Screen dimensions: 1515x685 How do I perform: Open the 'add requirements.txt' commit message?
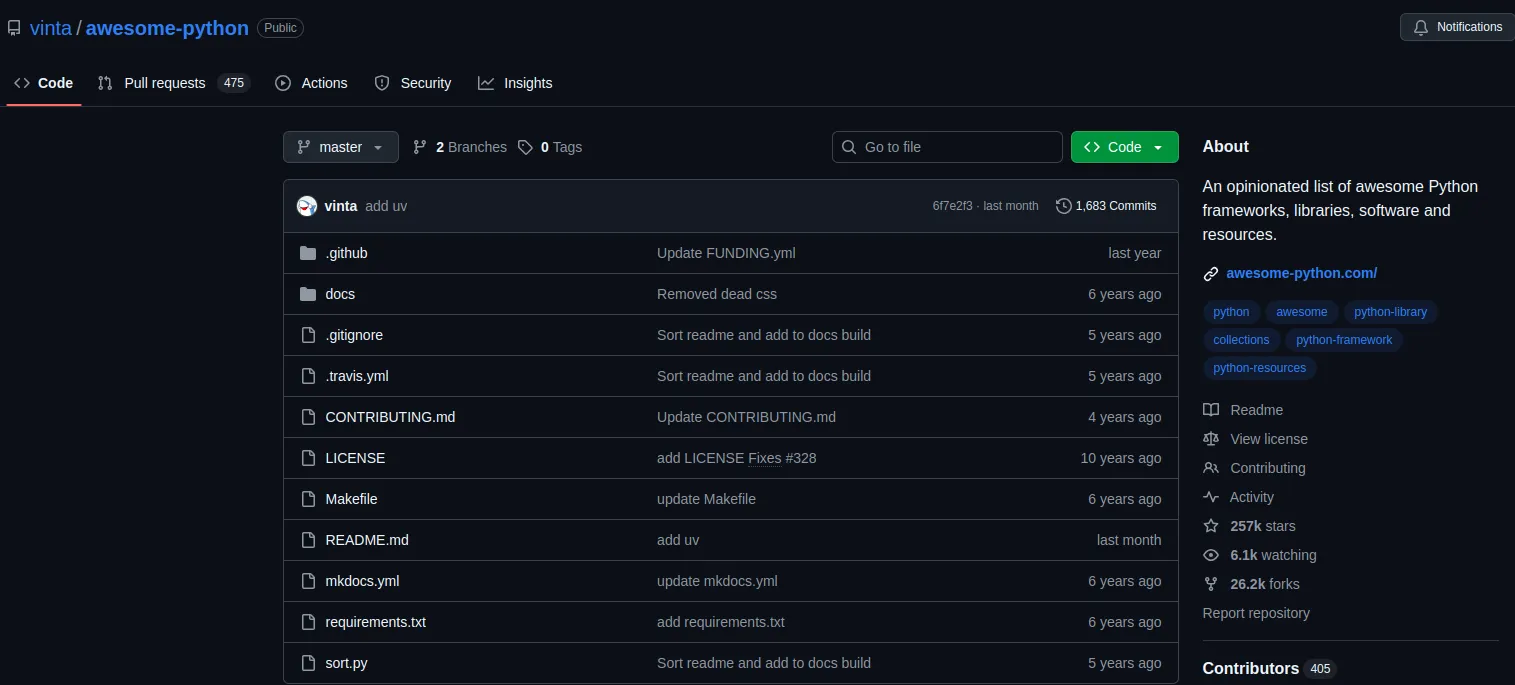pos(721,622)
